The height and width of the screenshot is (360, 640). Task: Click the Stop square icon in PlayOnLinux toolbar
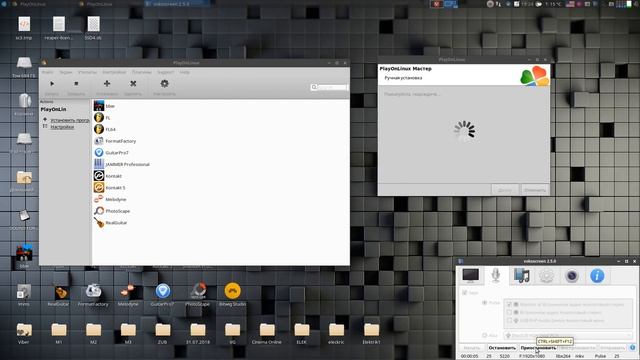[x=76, y=84]
